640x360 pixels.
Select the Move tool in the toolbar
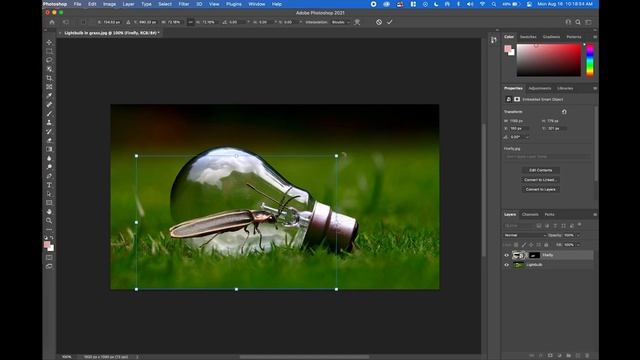(x=49, y=42)
